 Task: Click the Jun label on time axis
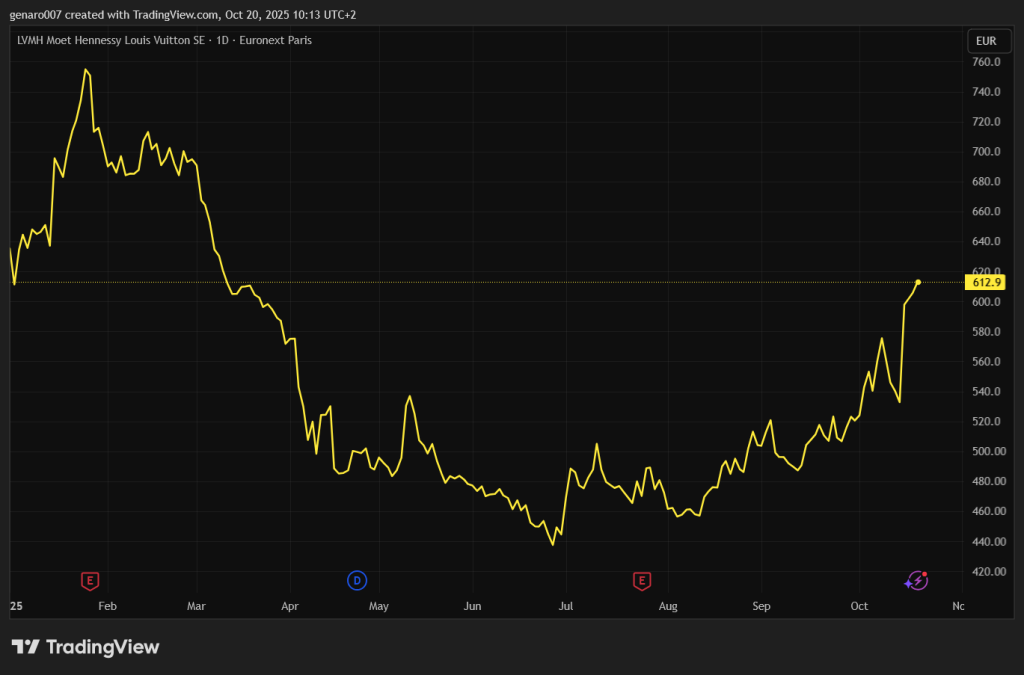coord(473,606)
